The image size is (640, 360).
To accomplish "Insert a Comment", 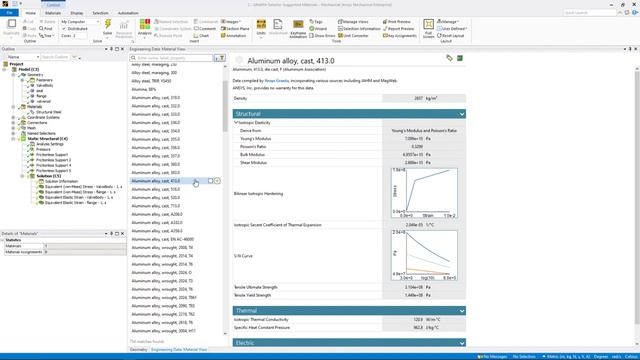I will [x=204, y=29].
